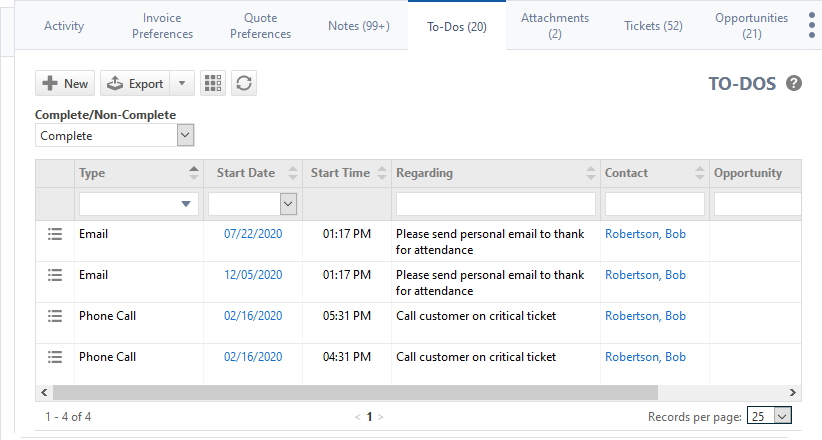822x440 pixels.
Task: Refresh the To-Dos list
Action: tap(243, 84)
